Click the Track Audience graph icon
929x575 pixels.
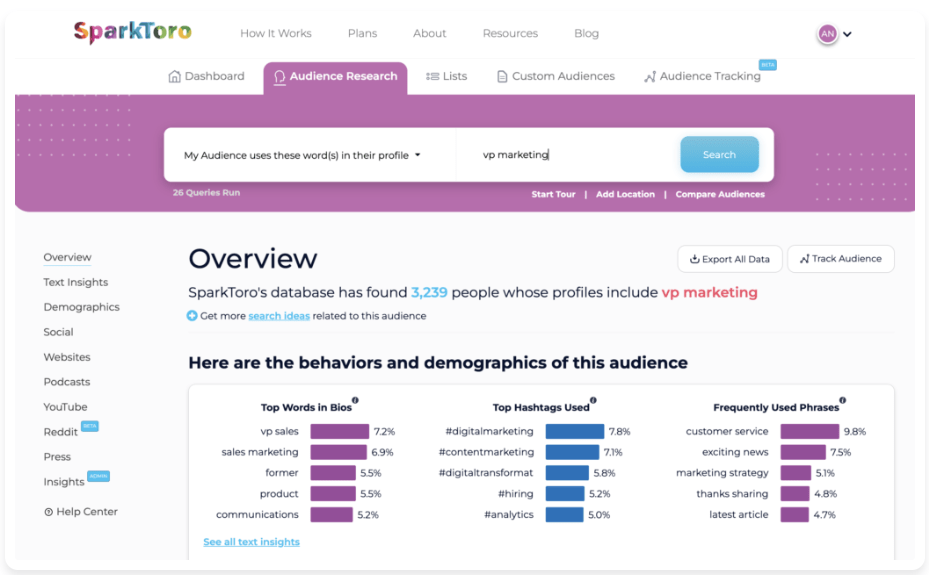805,259
